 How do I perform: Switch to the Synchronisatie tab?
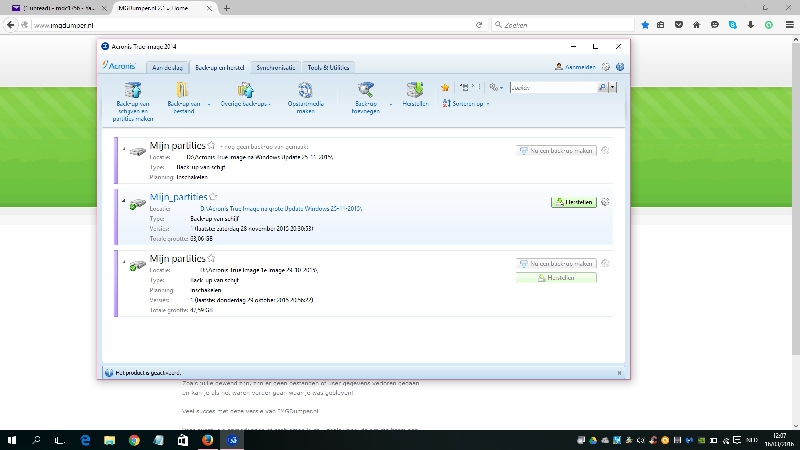(x=275, y=67)
